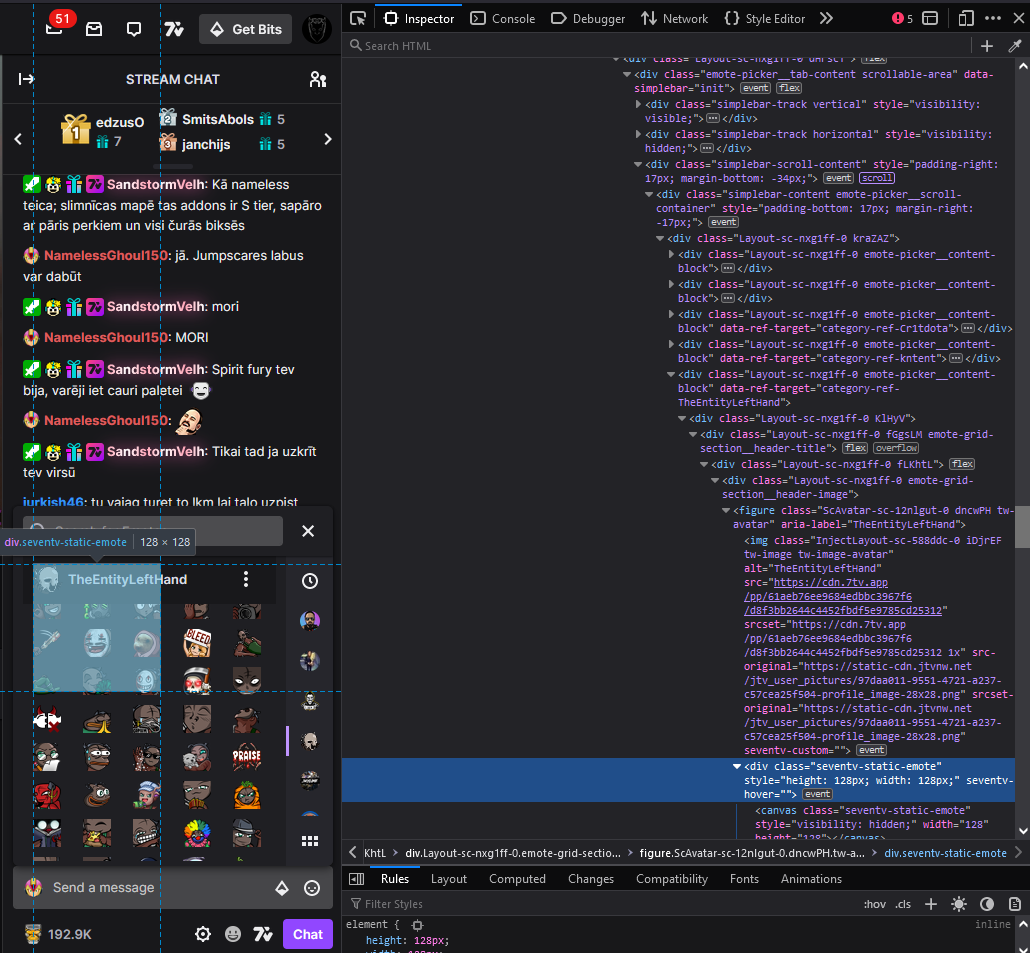The width and height of the screenshot is (1030, 953).
Task: Toggle the 3-pane inspector layout icon
Action: pyautogui.click(x=357, y=879)
